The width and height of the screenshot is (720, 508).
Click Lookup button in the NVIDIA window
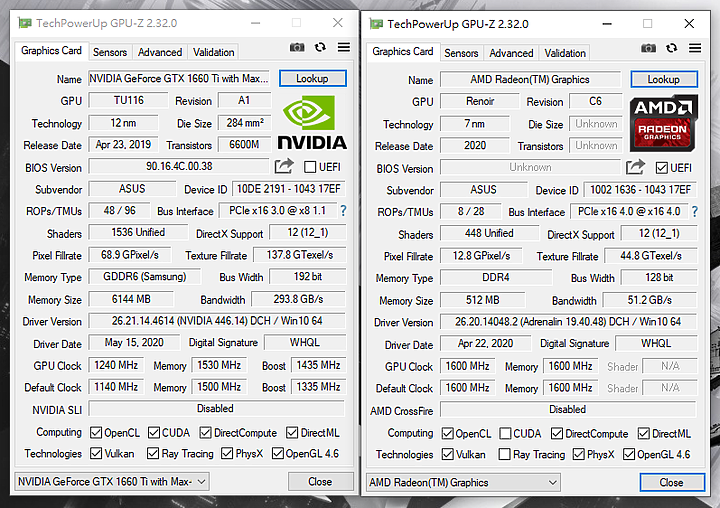312,79
